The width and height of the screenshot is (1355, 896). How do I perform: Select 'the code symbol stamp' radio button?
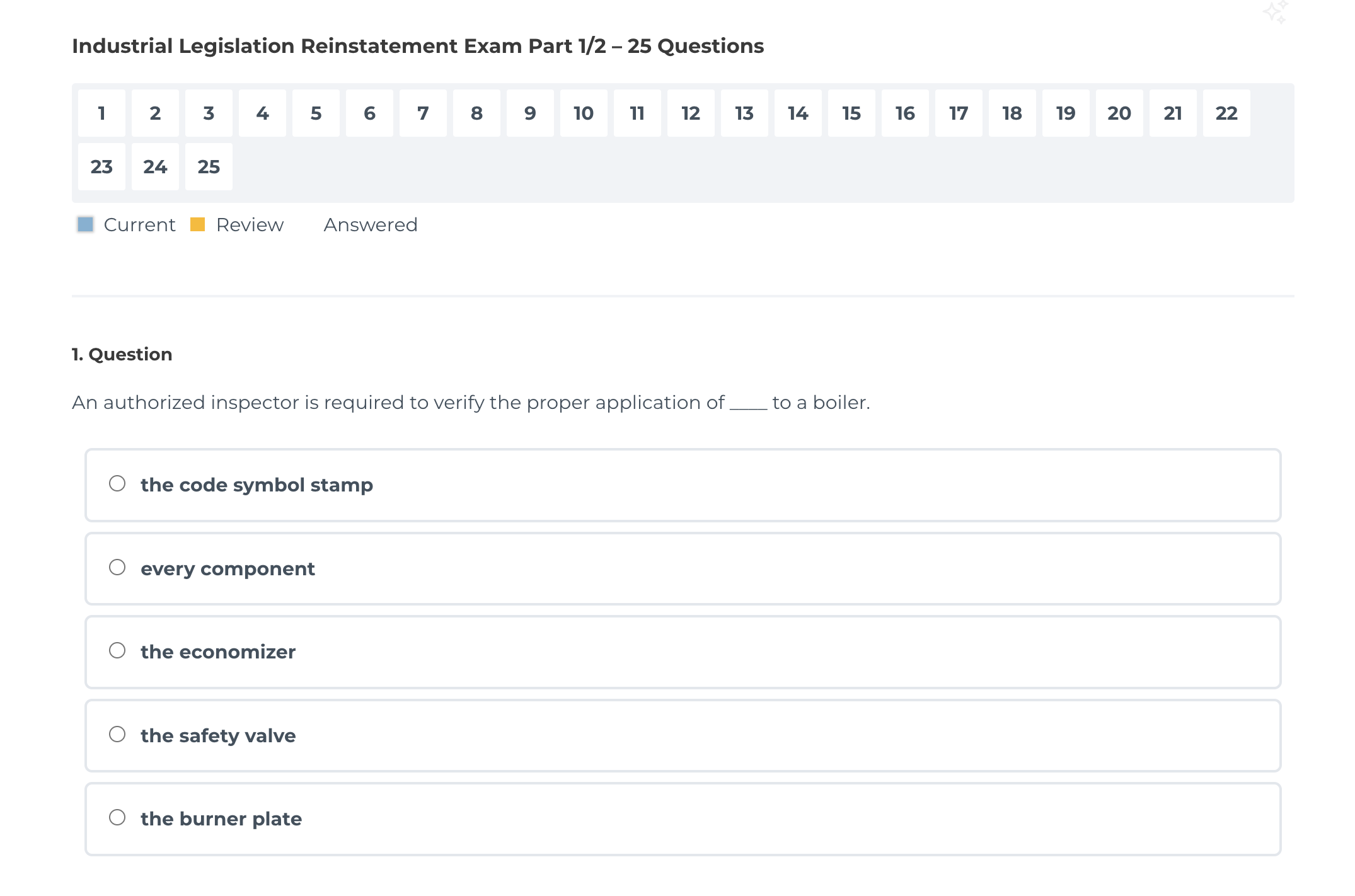[x=117, y=483]
